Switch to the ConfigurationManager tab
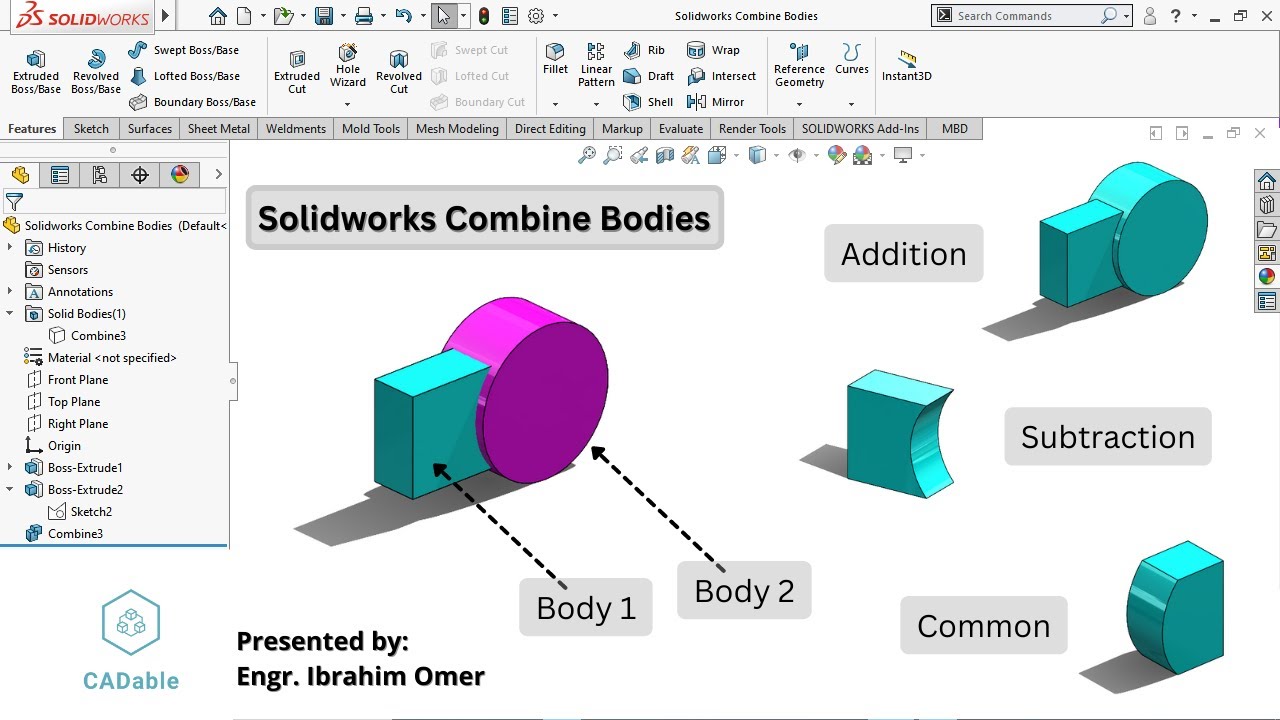Screen dimensions: 1280x720 coord(100,175)
